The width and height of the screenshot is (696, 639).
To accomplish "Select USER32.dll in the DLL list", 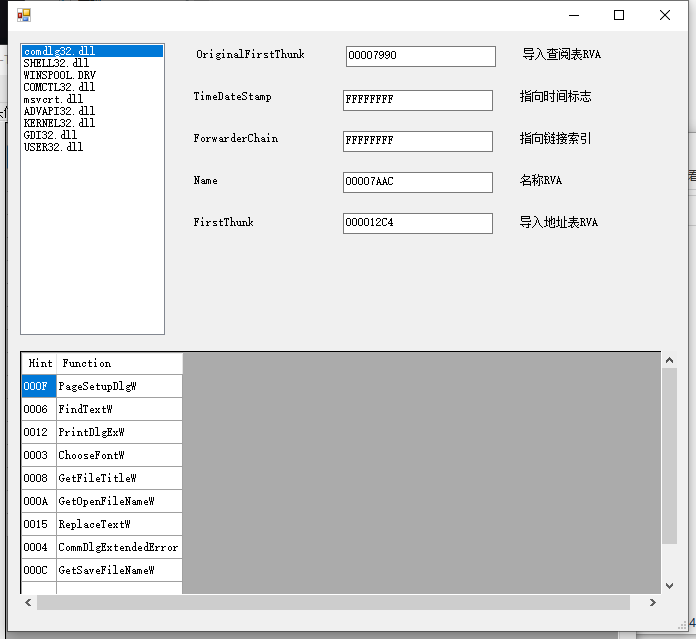I will [92, 147].
